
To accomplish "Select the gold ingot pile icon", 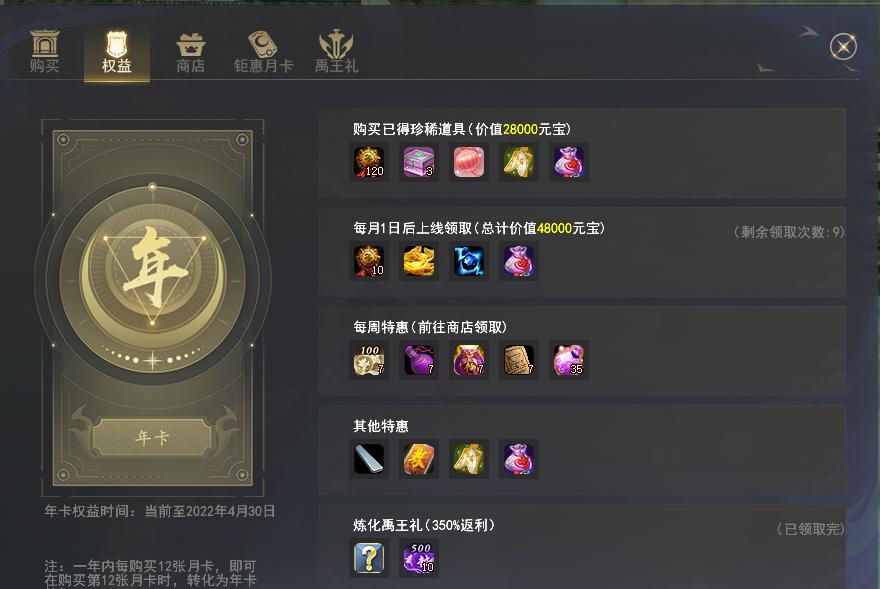I will click(419, 261).
